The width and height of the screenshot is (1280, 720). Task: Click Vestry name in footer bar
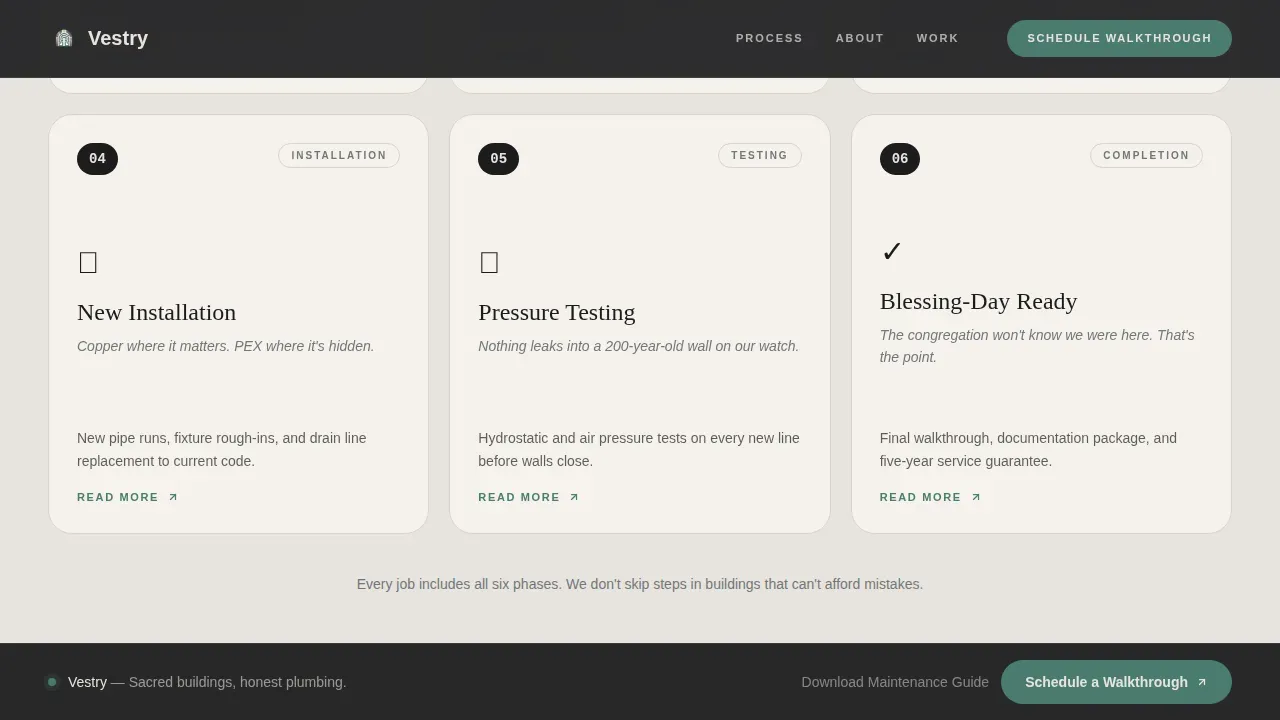tap(87, 682)
